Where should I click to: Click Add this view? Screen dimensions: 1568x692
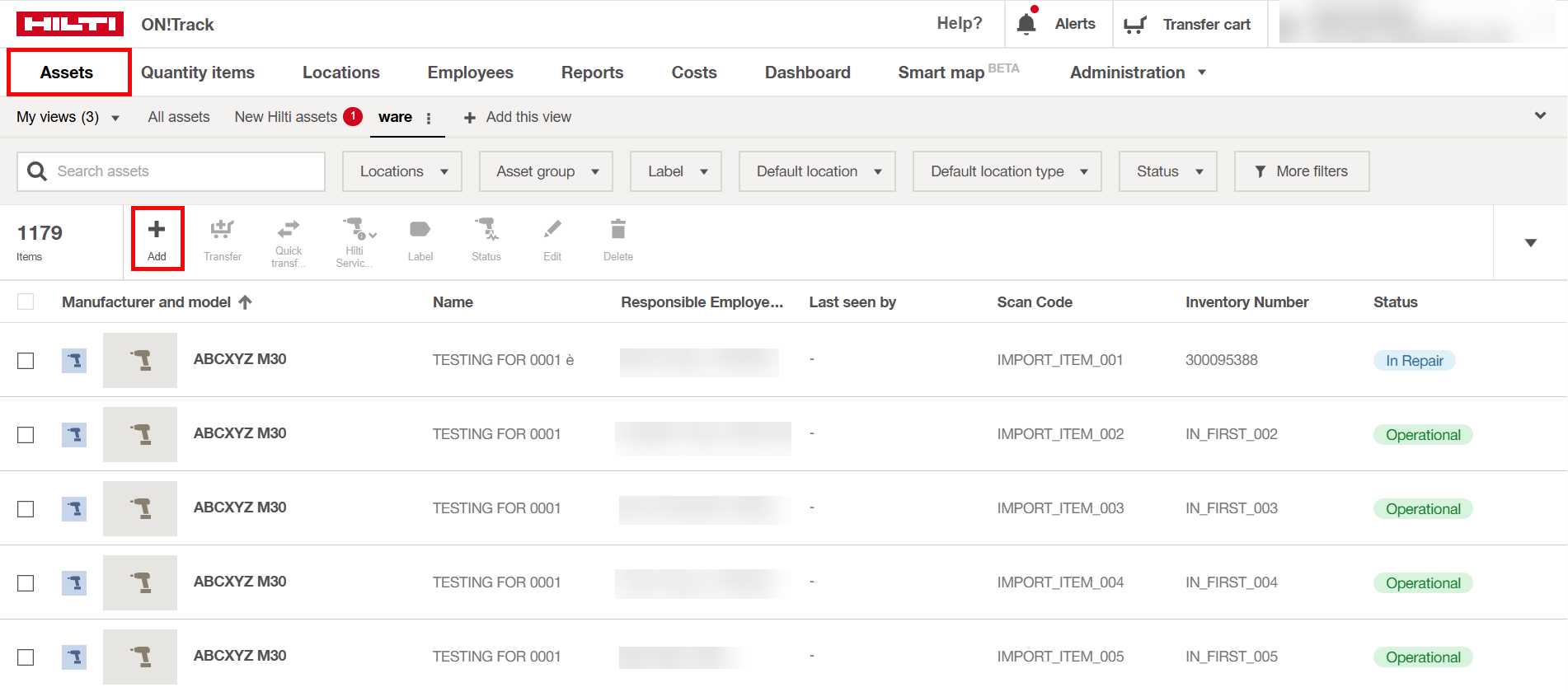click(x=518, y=117)
